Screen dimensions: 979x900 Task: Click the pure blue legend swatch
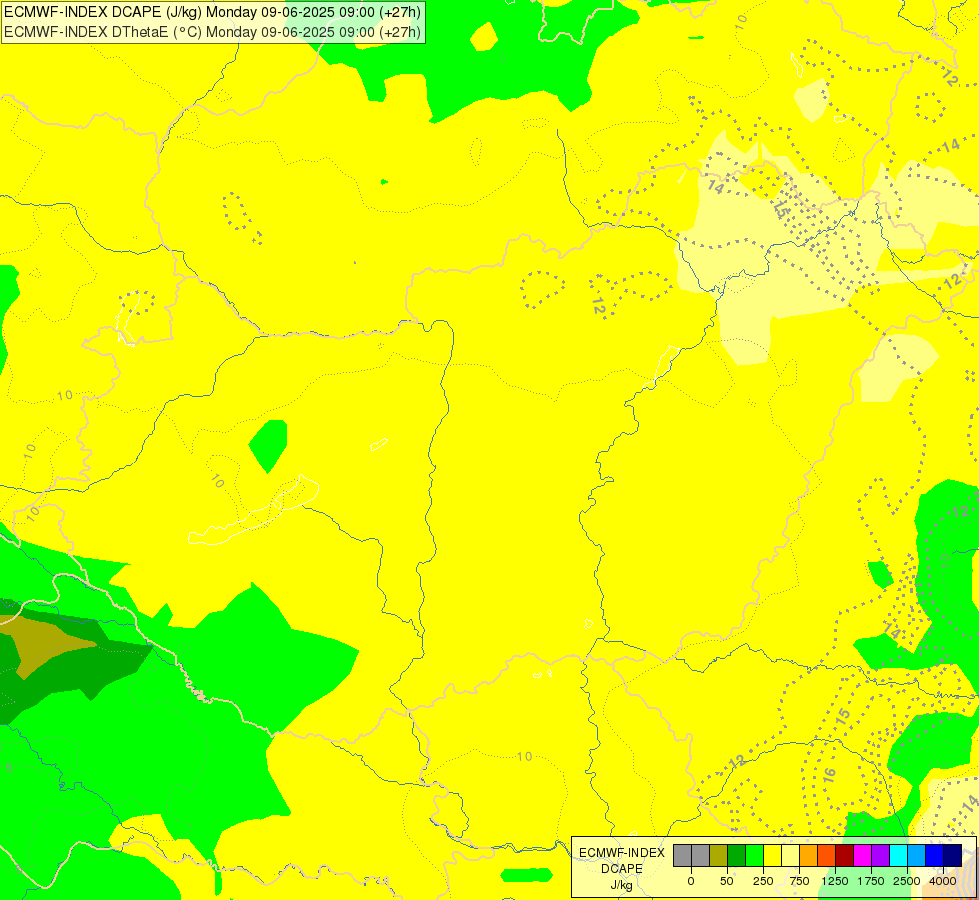[x=935, y=855]
